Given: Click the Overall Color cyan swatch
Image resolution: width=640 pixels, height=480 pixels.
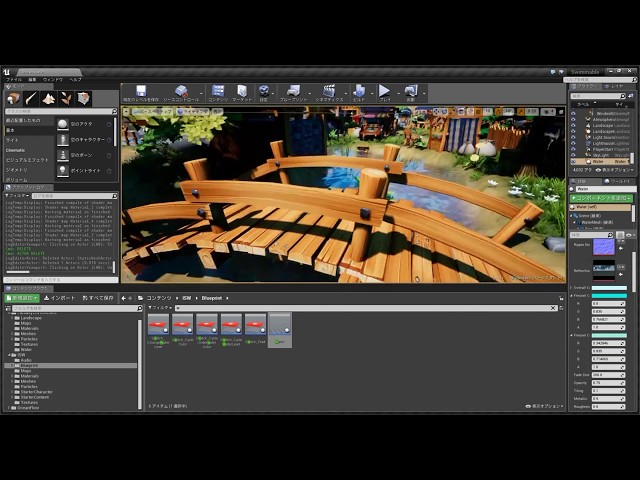Looking at the screenshot, I should (x=609, y=288).
